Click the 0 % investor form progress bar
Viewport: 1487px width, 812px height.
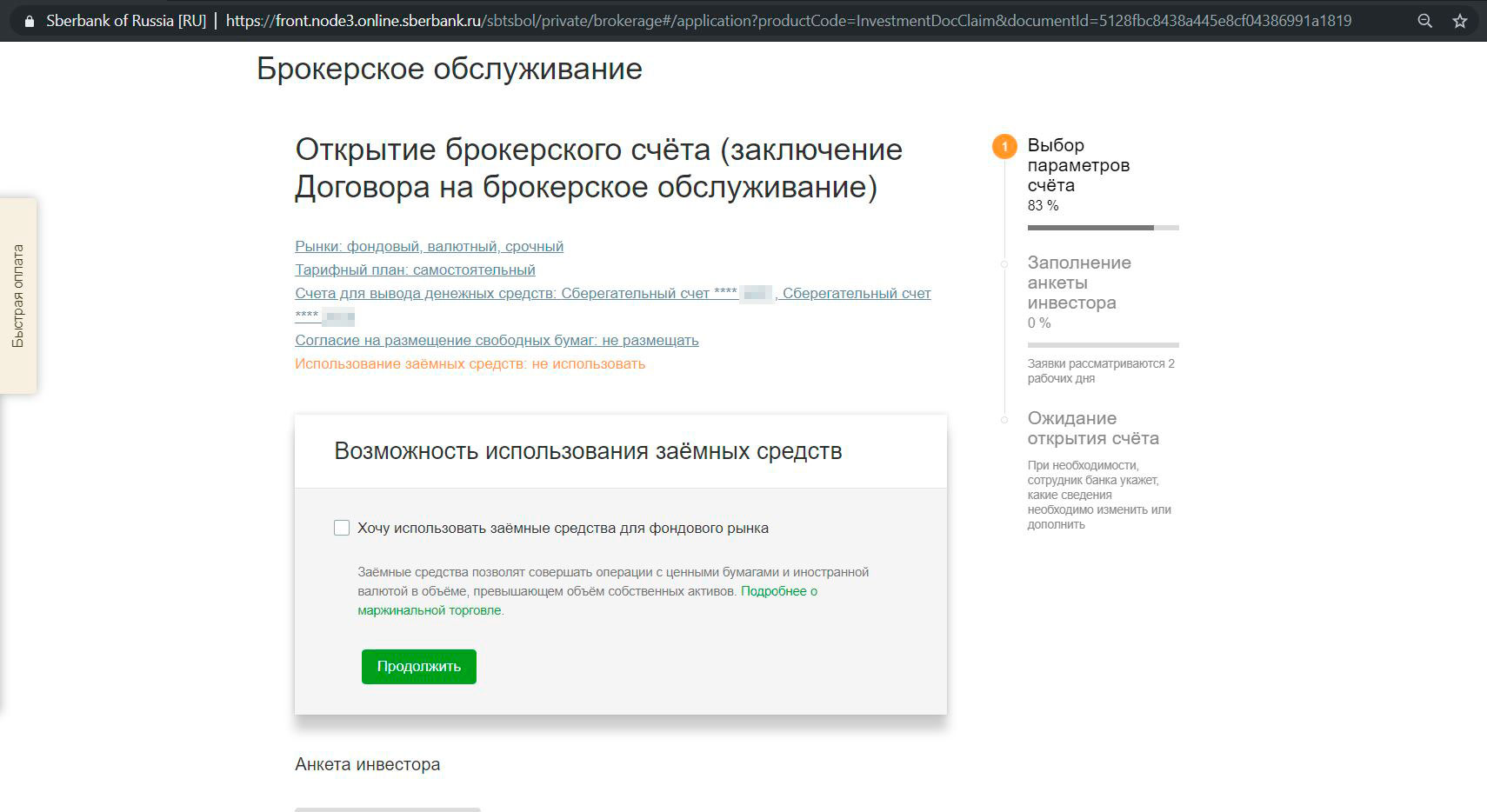(1103, 345)
